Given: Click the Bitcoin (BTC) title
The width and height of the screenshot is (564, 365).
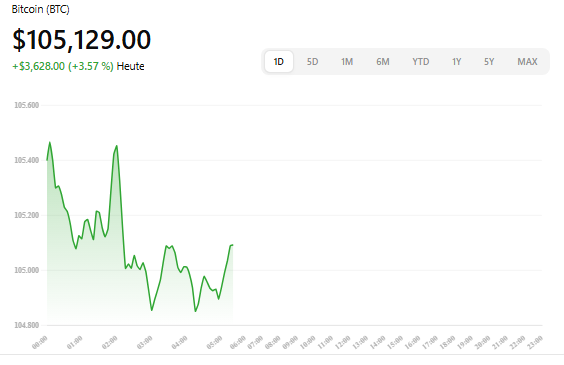Looking at the screenshot, I should [x=40, y=9].
